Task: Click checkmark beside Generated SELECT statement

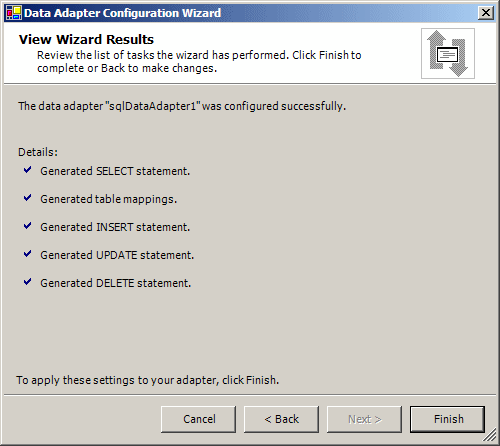Action: (28, 170)
